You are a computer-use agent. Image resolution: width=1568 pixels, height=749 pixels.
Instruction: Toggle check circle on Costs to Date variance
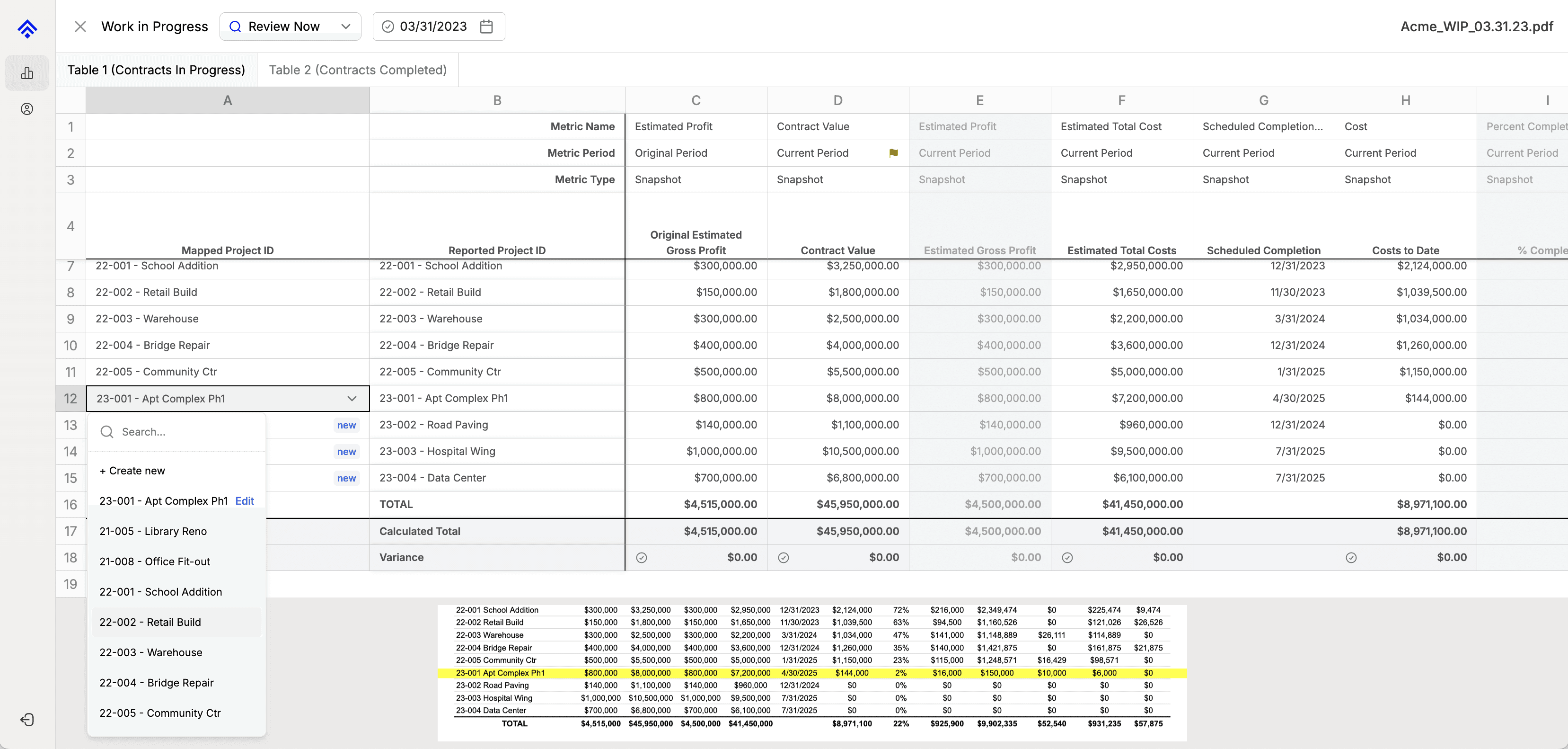(x=1351, y=558)
